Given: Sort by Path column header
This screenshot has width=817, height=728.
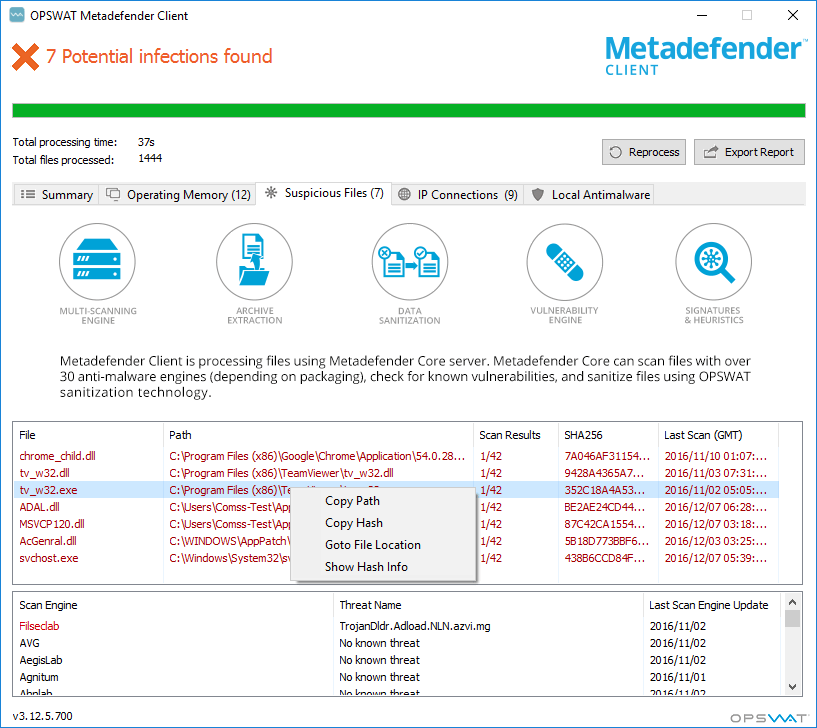Looking at the screenshot, I should [318, 435].
